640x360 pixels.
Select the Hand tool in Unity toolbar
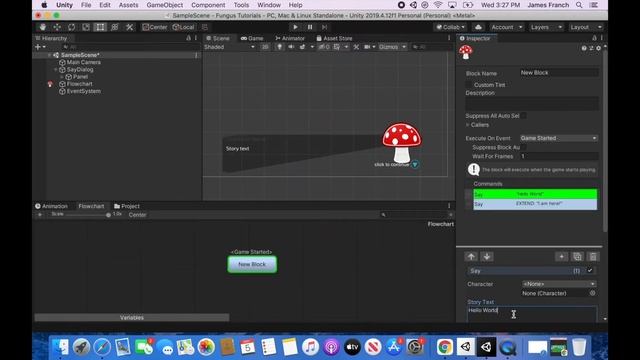pos(42,27)
